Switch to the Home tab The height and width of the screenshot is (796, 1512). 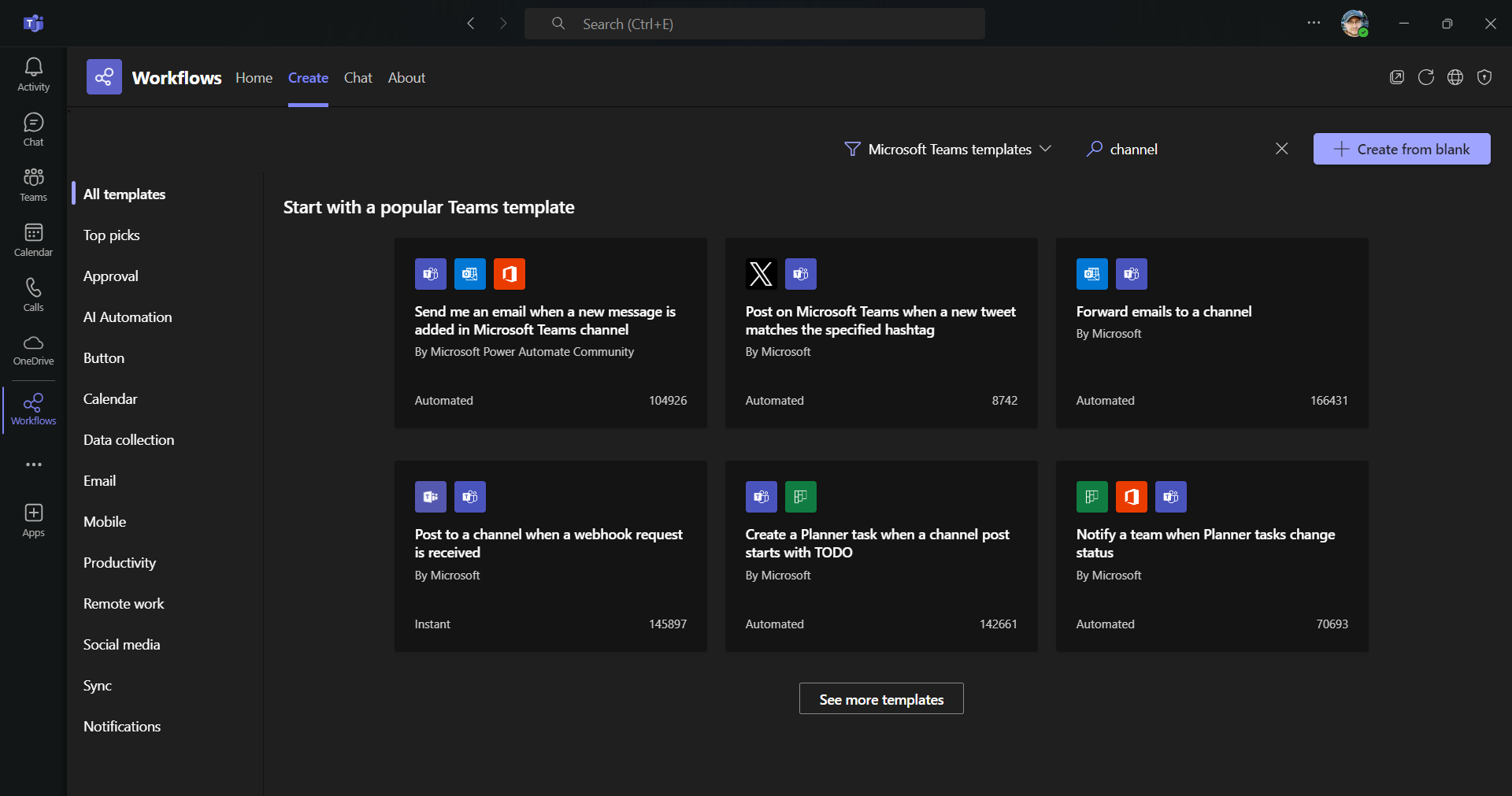click(x=254, y=78)
